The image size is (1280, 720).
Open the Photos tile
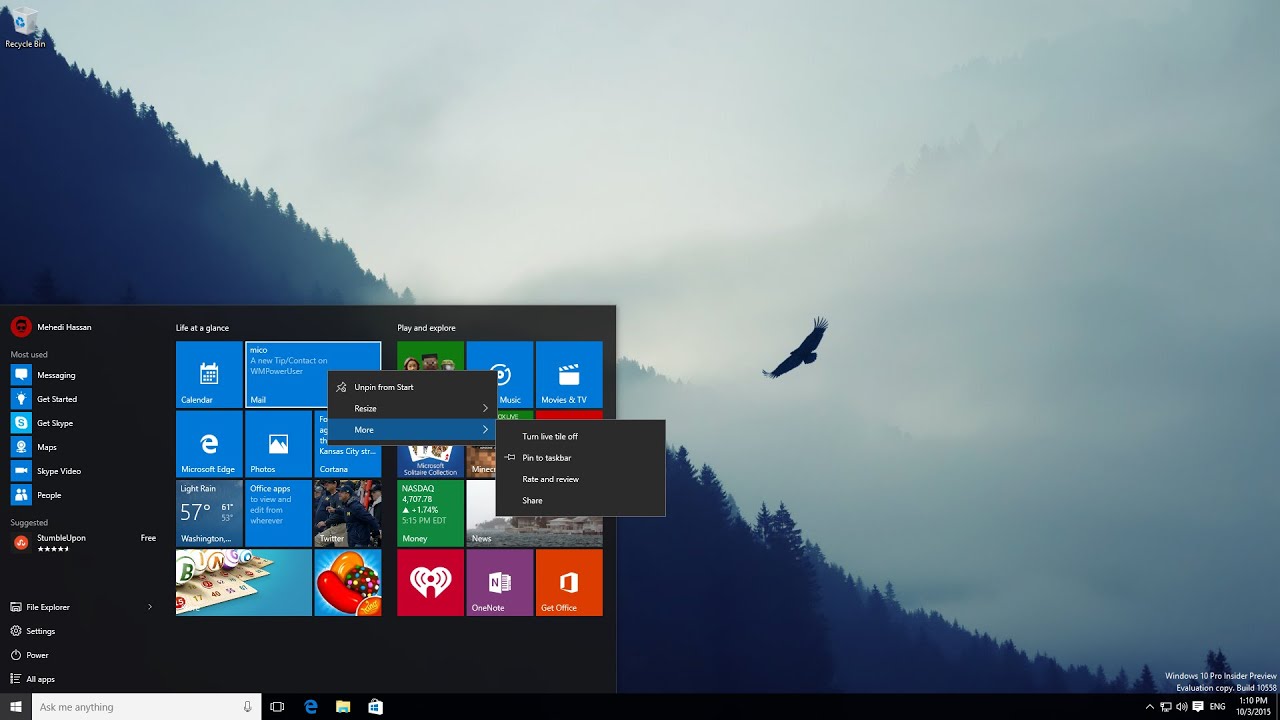click(x=278, y=444)
